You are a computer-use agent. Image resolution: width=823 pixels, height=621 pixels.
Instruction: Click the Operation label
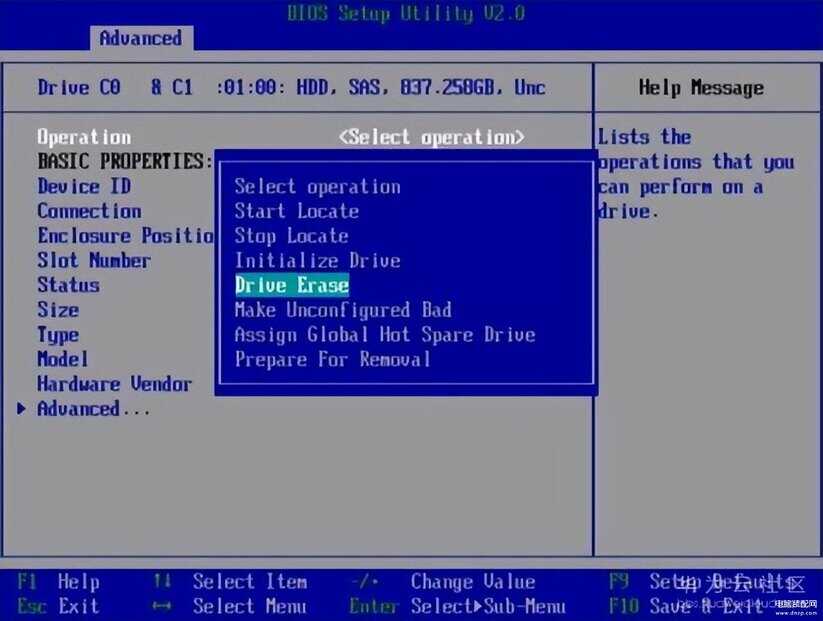84,137
